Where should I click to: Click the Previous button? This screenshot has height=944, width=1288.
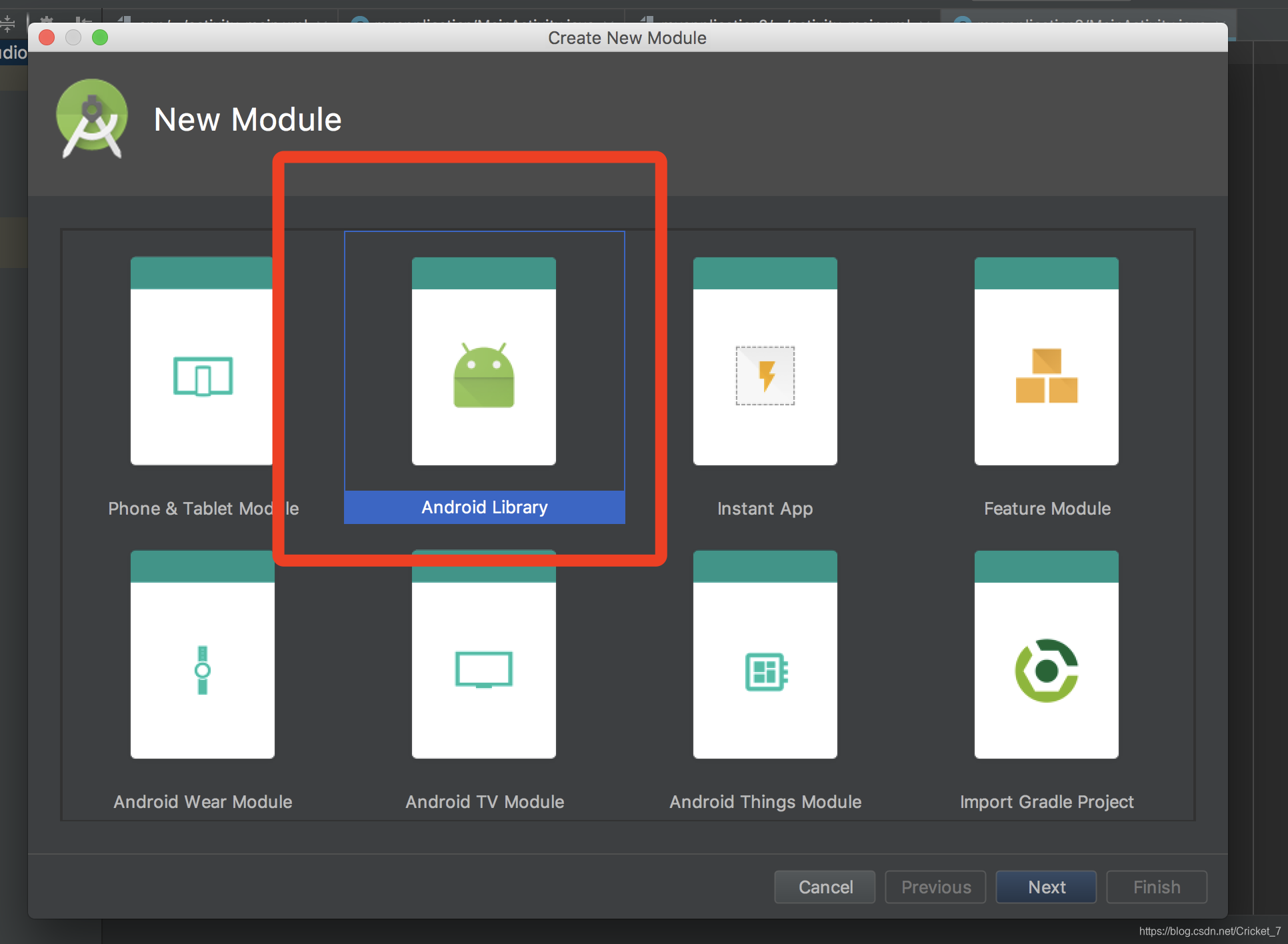[x=935, y=887]
